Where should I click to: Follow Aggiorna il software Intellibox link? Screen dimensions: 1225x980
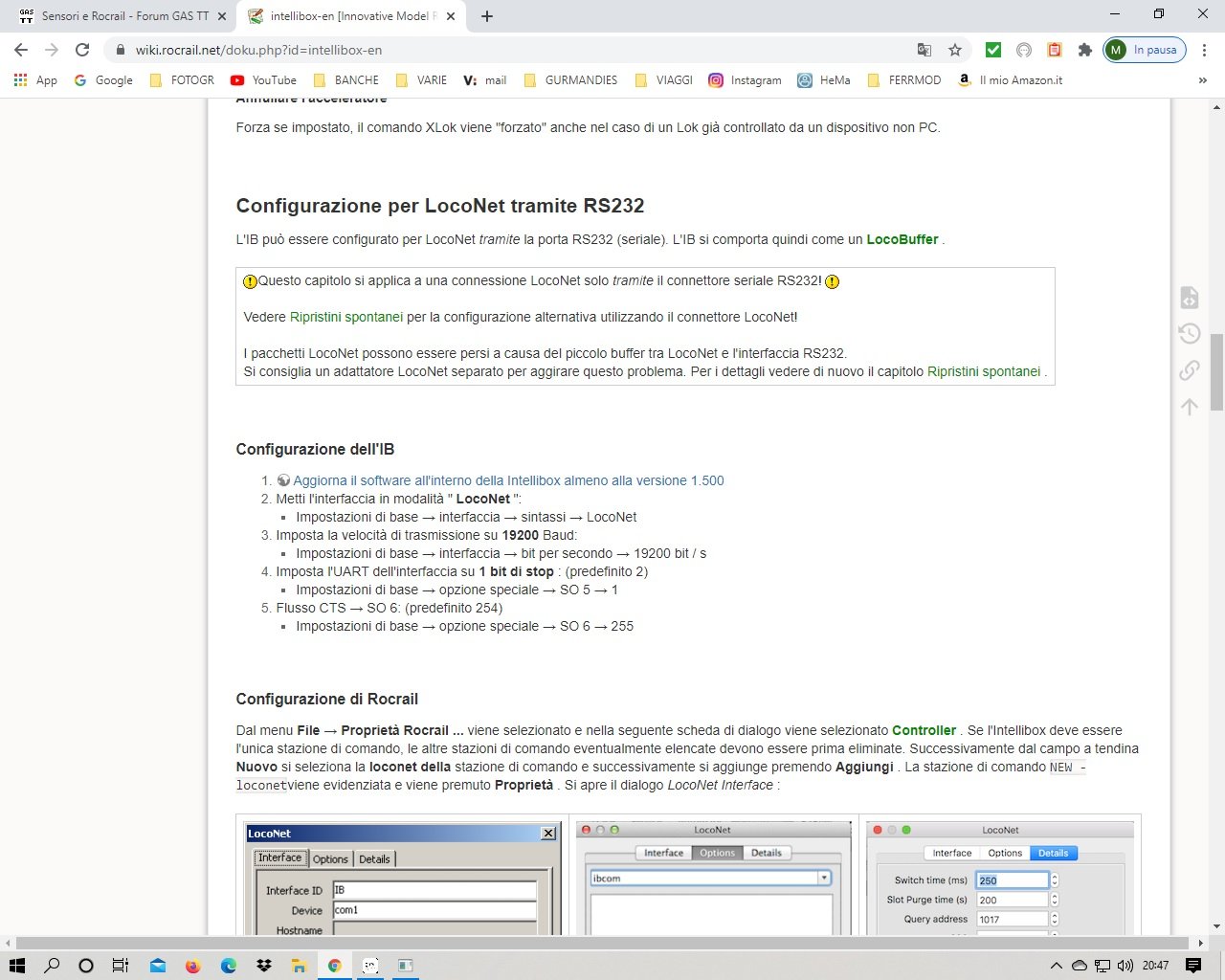pyautogui.click(x=507, y=480)
